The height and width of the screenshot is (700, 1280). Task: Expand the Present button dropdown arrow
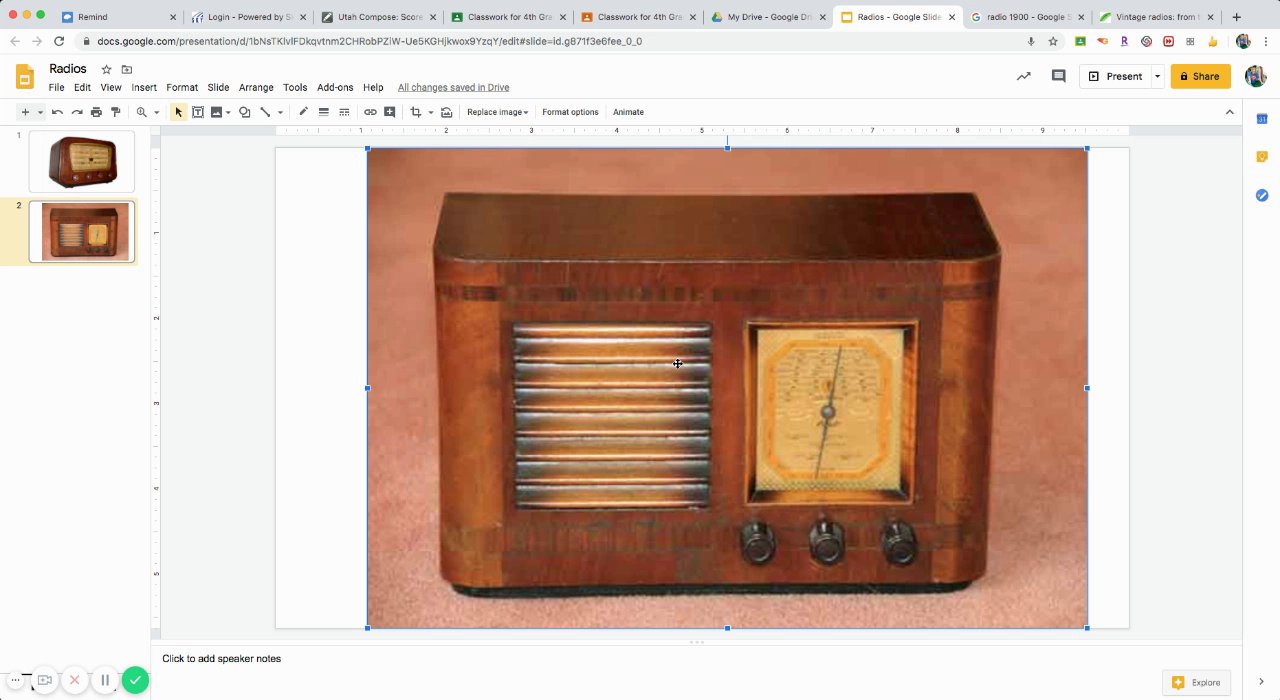pos(1157,76)
